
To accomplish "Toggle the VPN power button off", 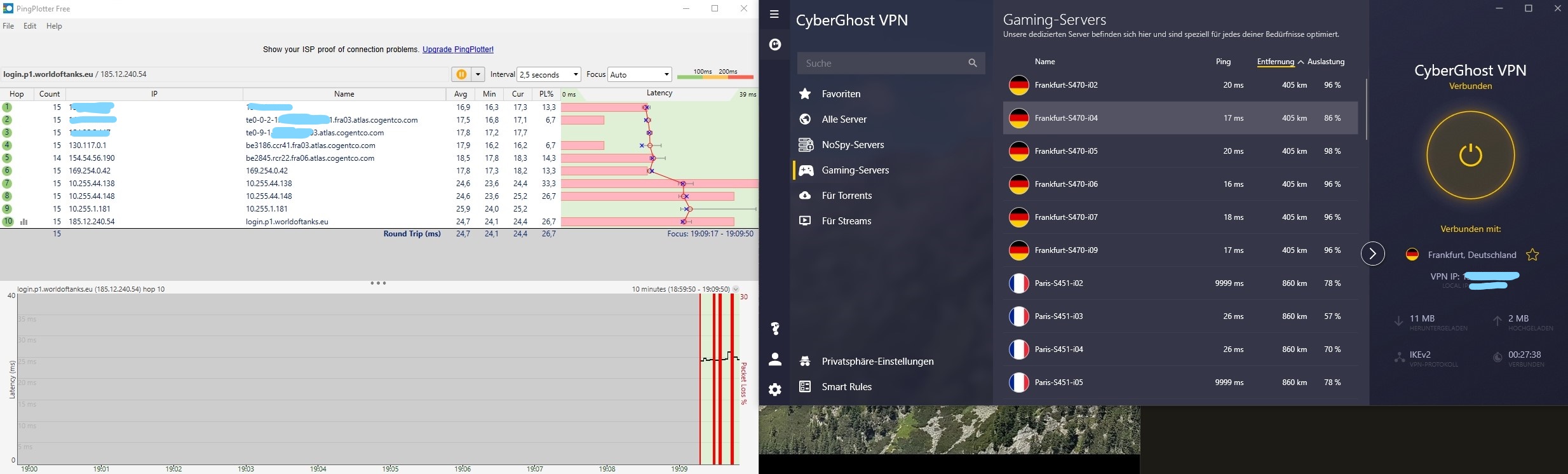I will [x=1470, y=155].
